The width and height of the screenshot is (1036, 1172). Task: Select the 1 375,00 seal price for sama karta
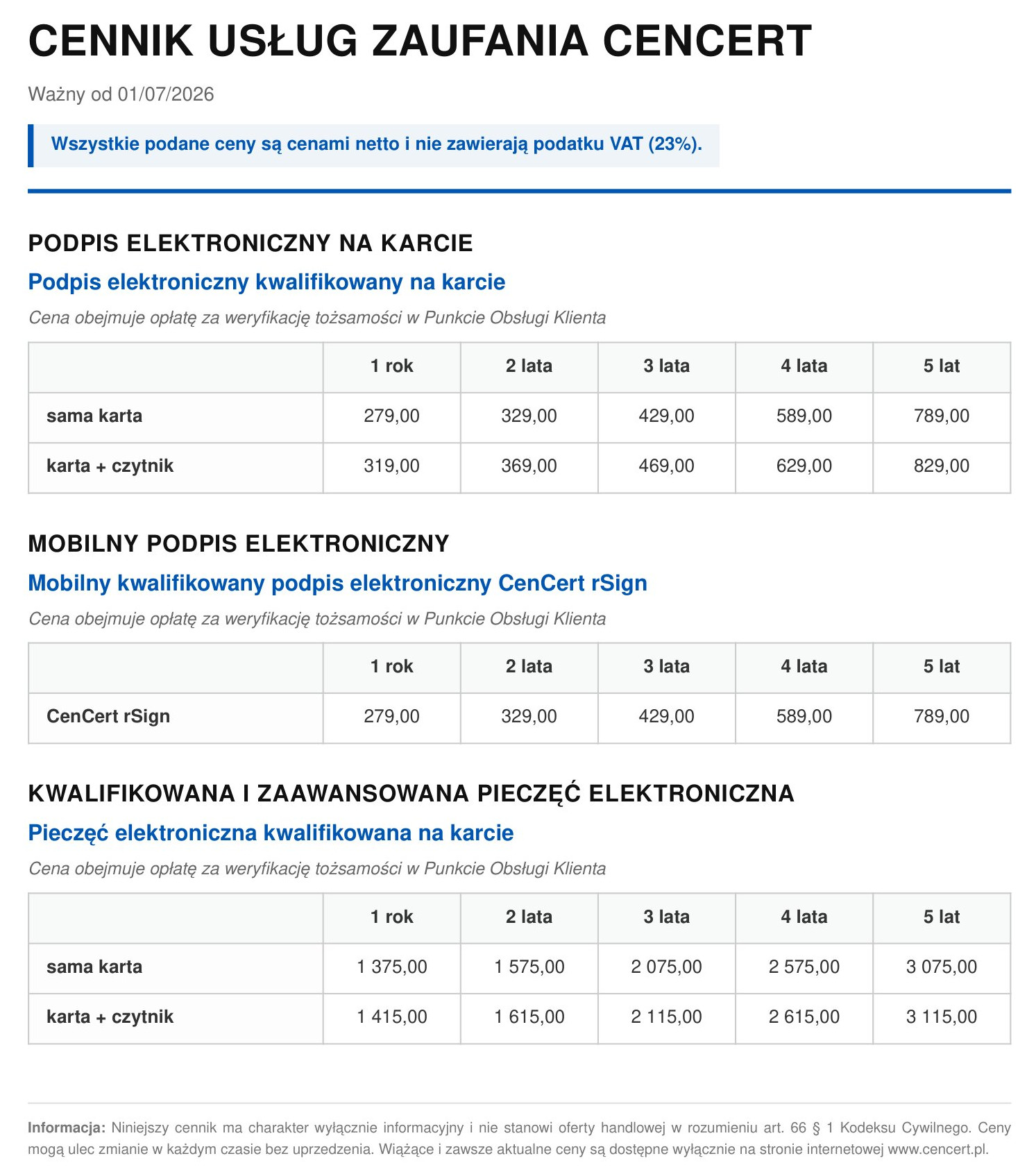coord(391,967)
